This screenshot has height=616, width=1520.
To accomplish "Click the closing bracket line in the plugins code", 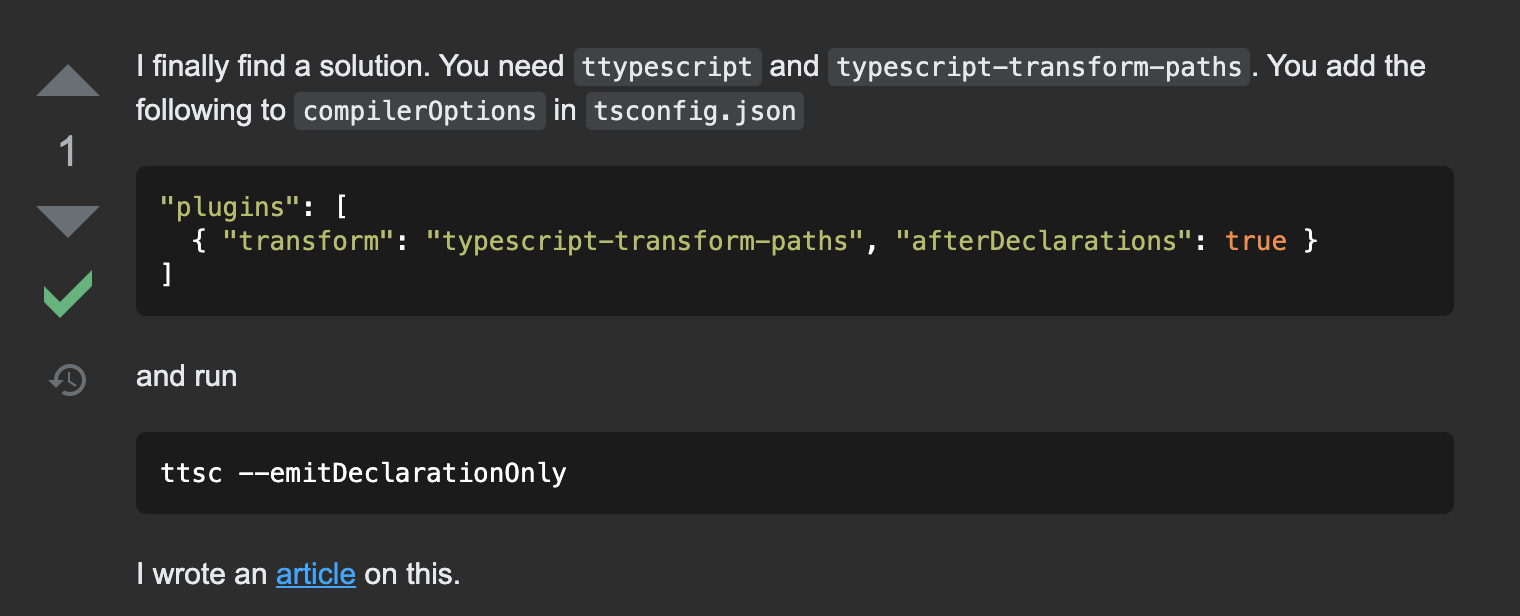I will coord(167,274).
